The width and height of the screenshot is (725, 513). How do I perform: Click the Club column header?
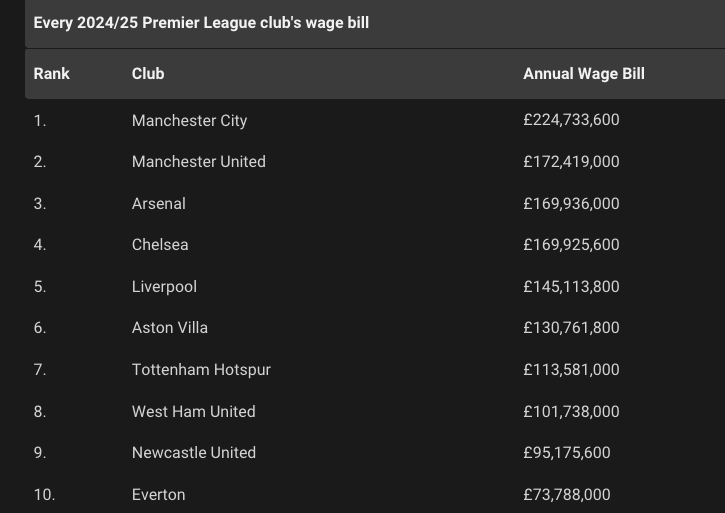click(x=148, y=74)
